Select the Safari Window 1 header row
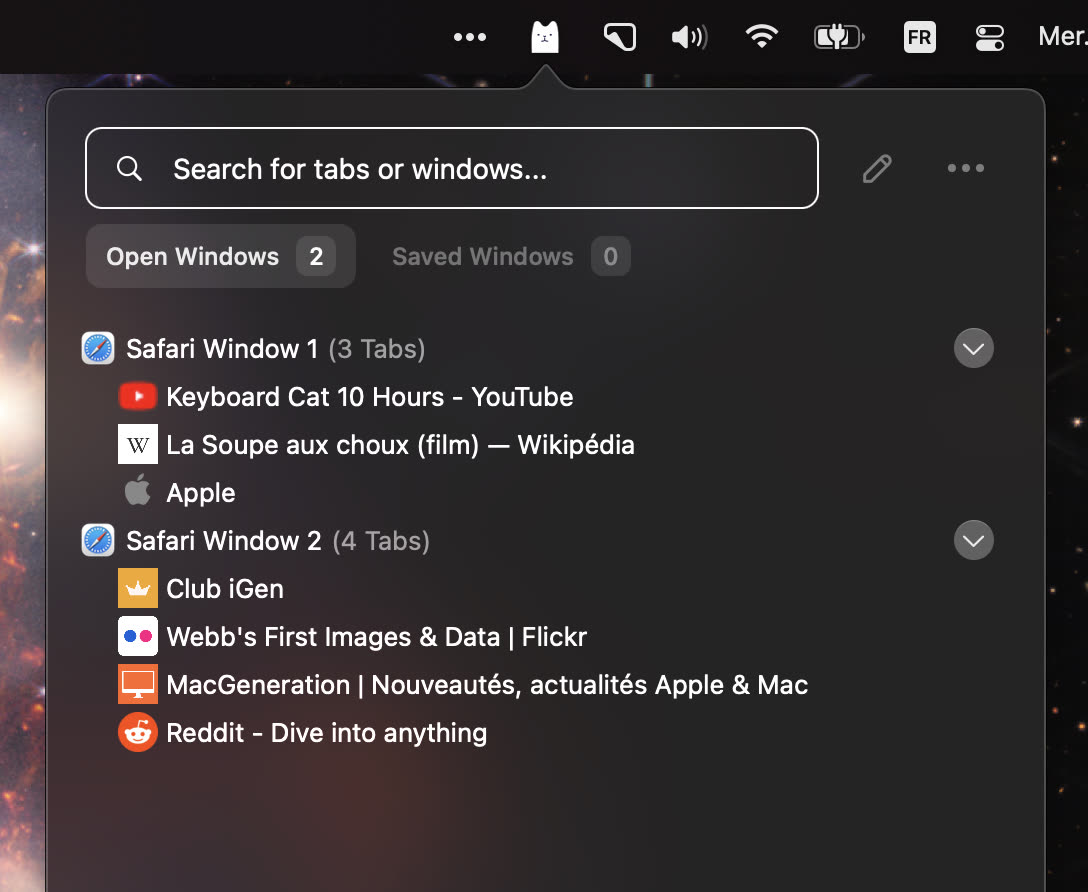 [x=538, y=348]
